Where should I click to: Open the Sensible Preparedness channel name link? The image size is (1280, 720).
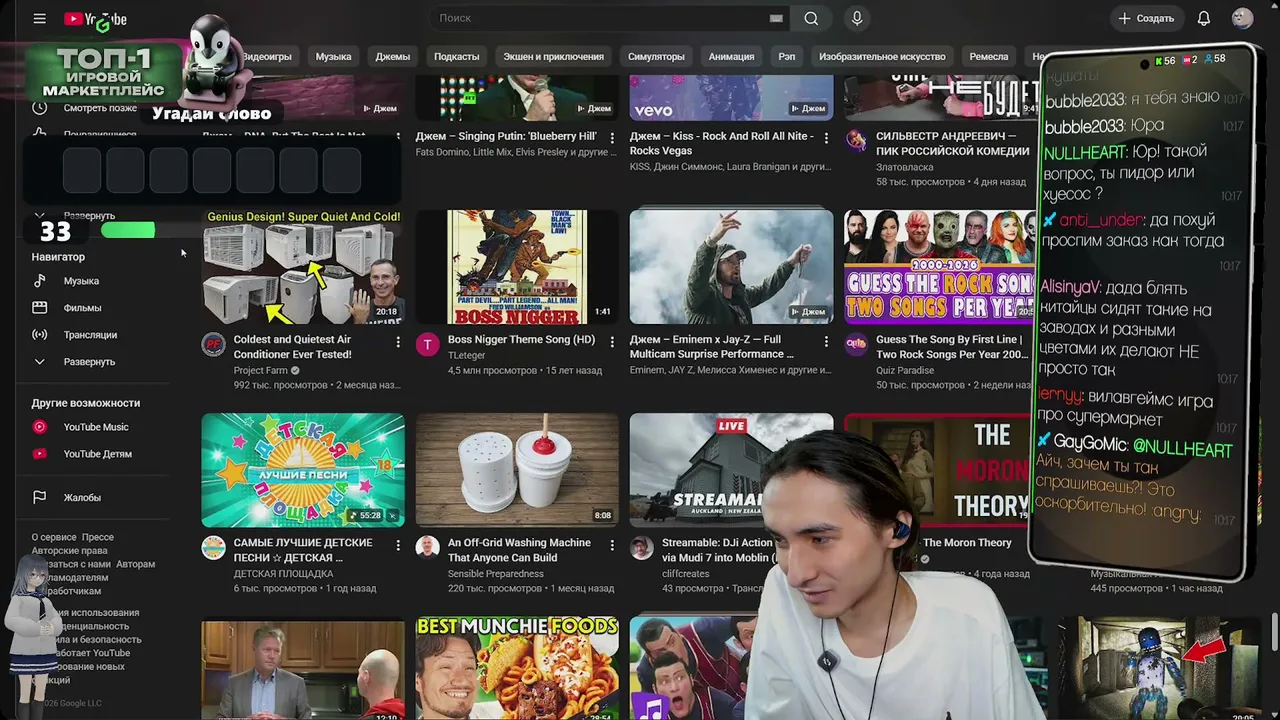click(x=496, y=574)
